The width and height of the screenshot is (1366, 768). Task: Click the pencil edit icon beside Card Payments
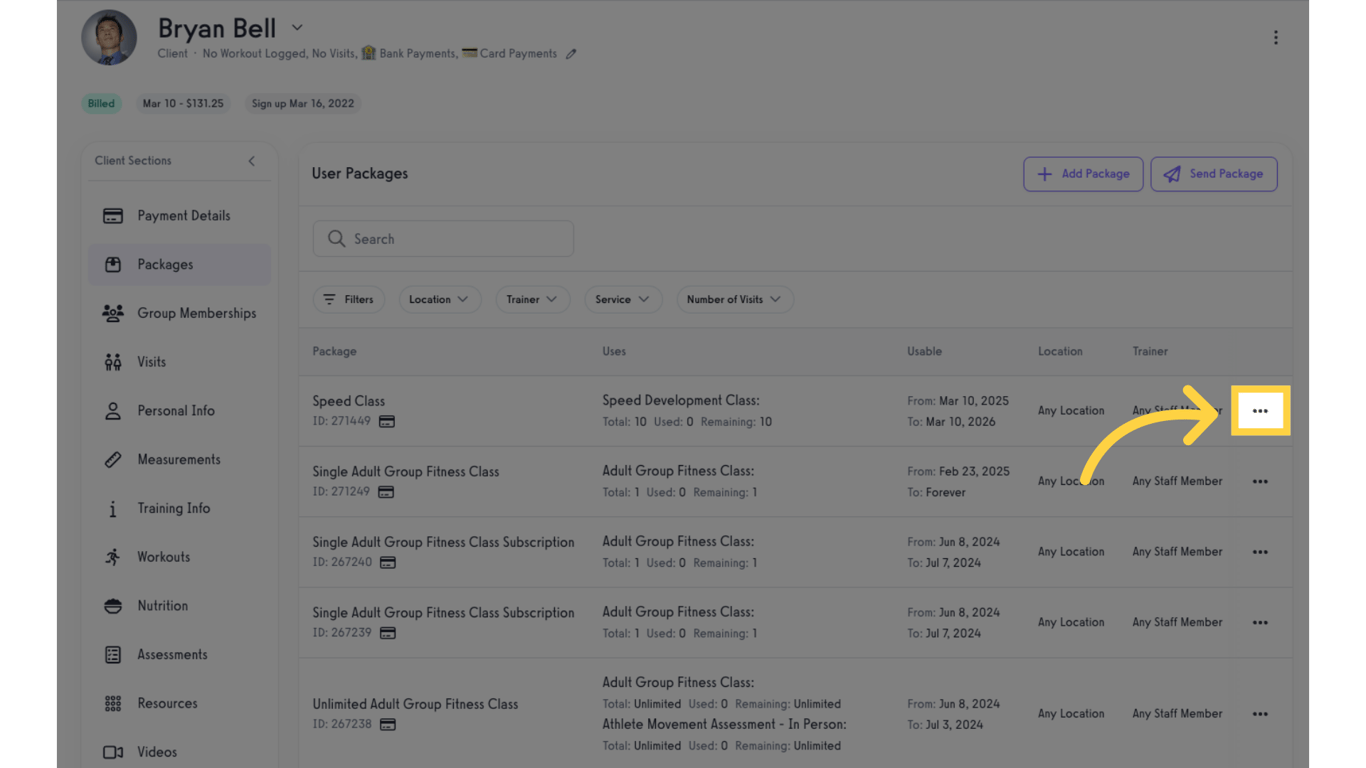point(571,54)
